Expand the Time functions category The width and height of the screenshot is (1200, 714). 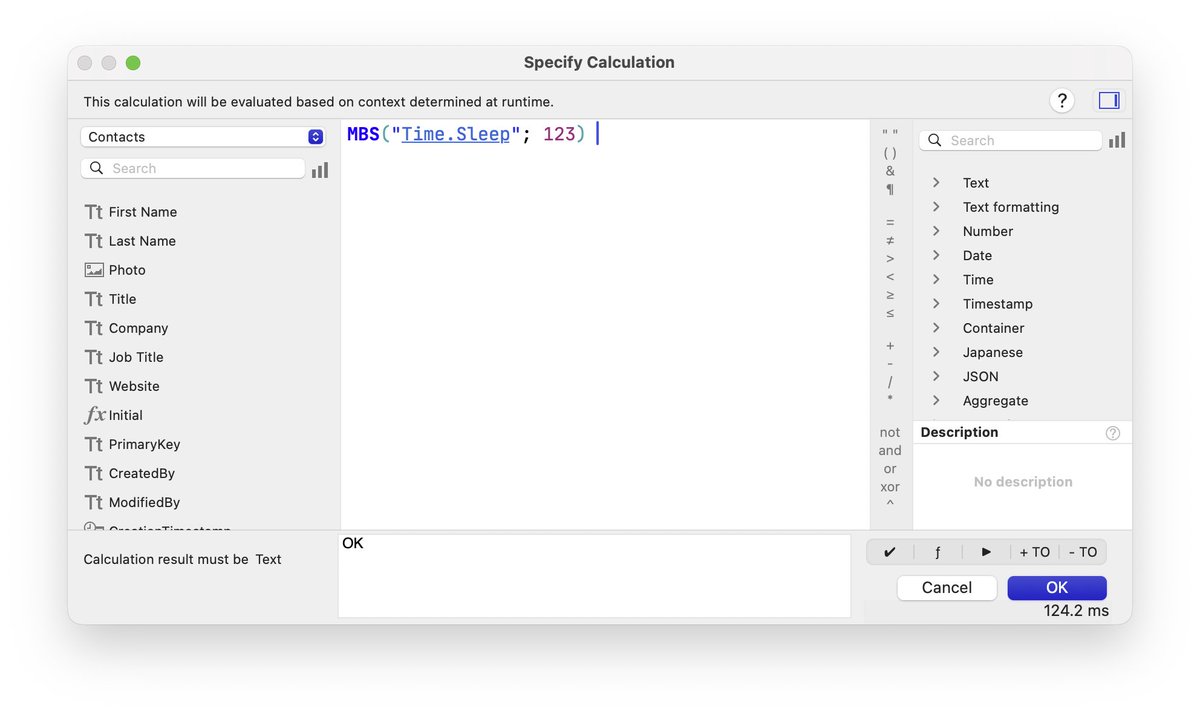click(x=937, y=280)
